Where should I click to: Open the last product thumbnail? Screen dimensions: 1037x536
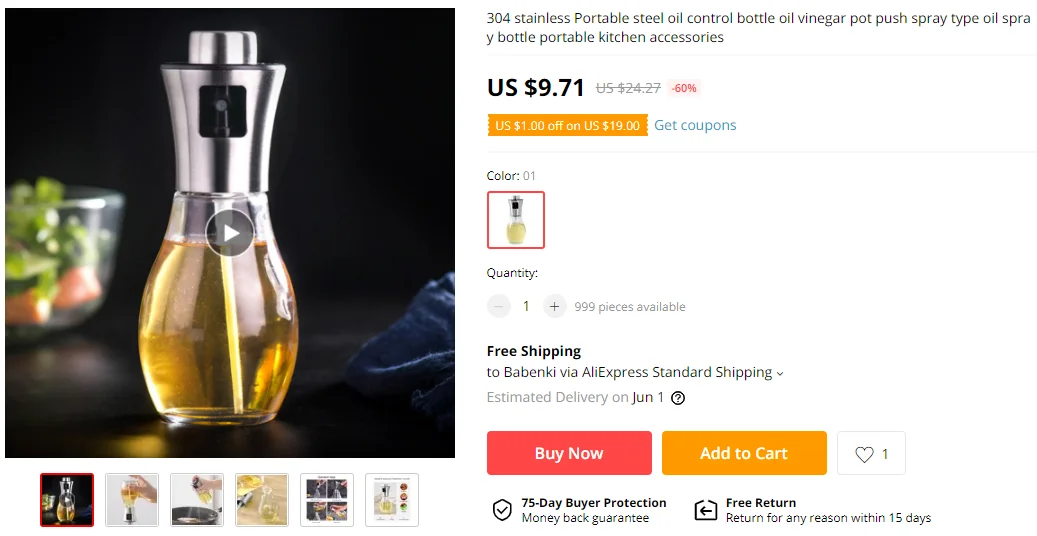[392, 500]
